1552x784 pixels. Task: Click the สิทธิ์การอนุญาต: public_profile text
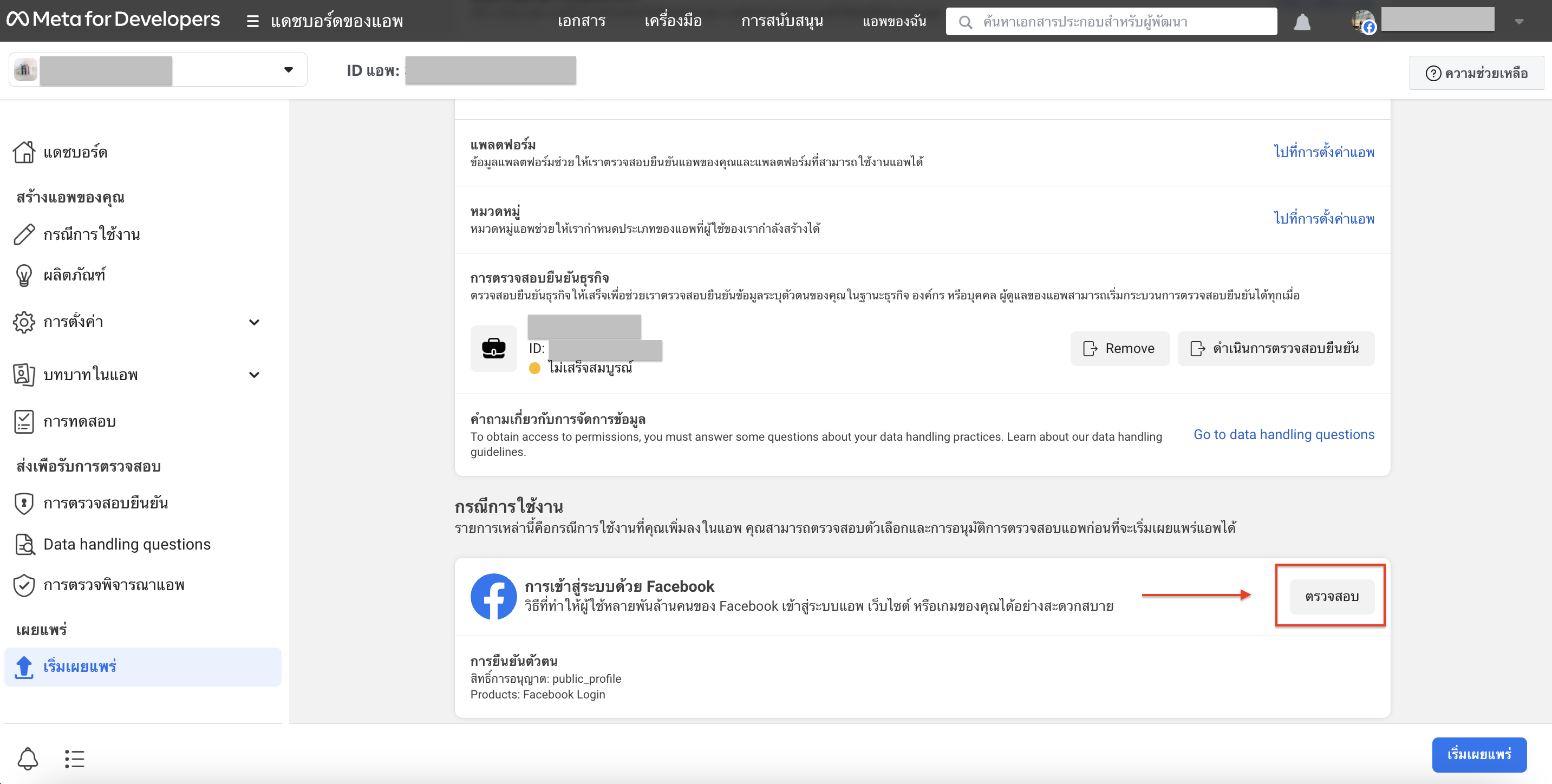[546, 678]
